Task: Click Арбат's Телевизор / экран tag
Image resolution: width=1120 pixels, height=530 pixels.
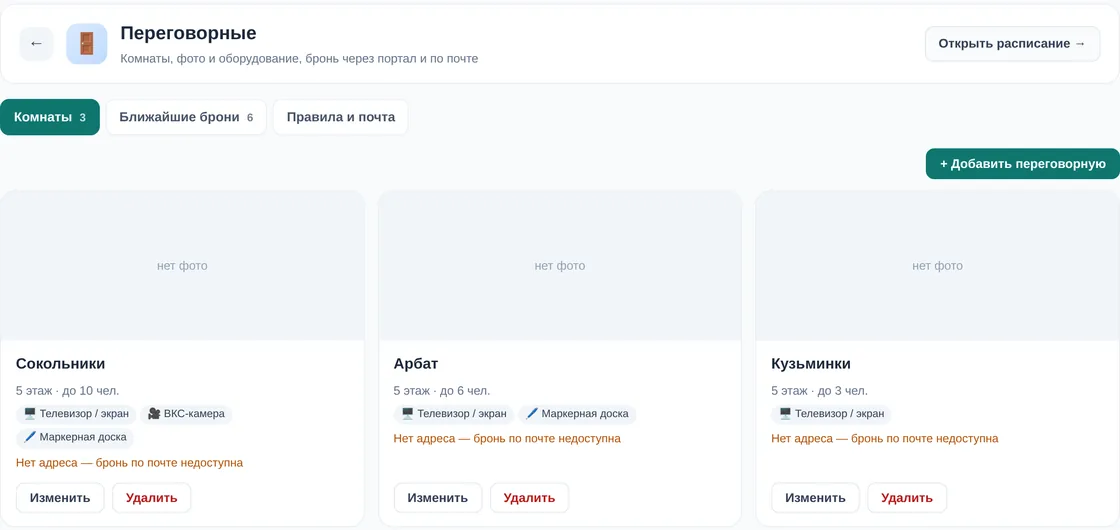Action: point(454,414)
